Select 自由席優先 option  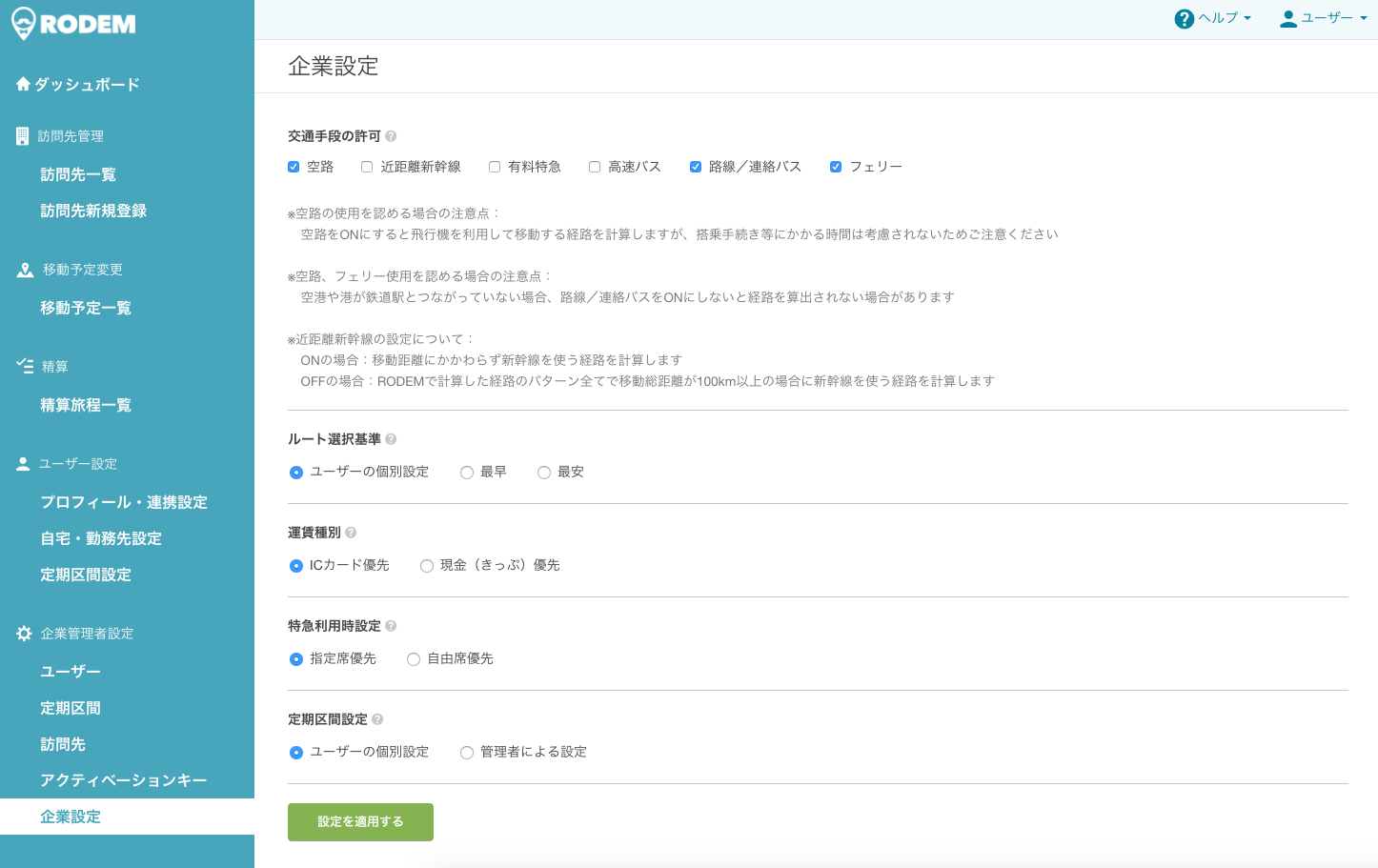tap(414, 659)
